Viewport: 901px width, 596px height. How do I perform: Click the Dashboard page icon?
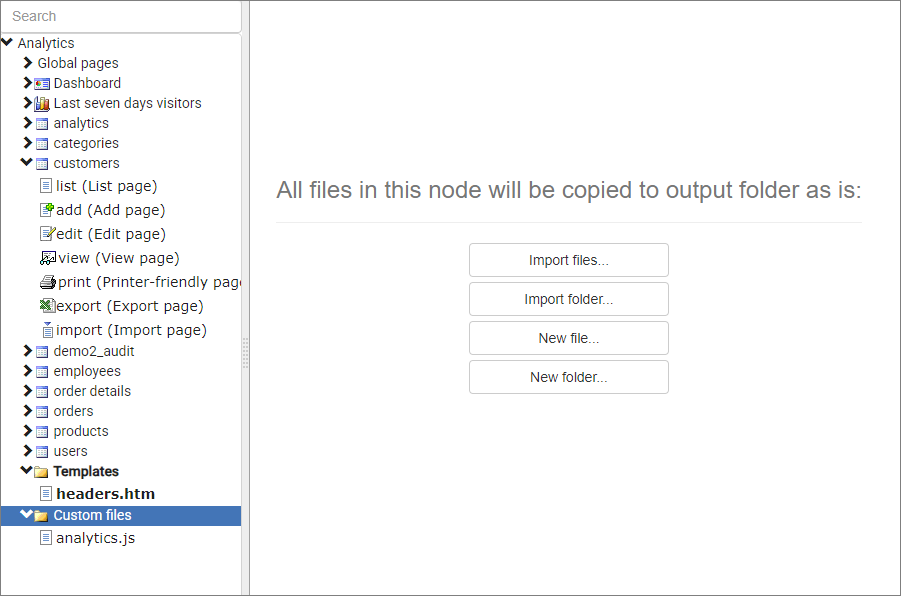pos(42,84)
